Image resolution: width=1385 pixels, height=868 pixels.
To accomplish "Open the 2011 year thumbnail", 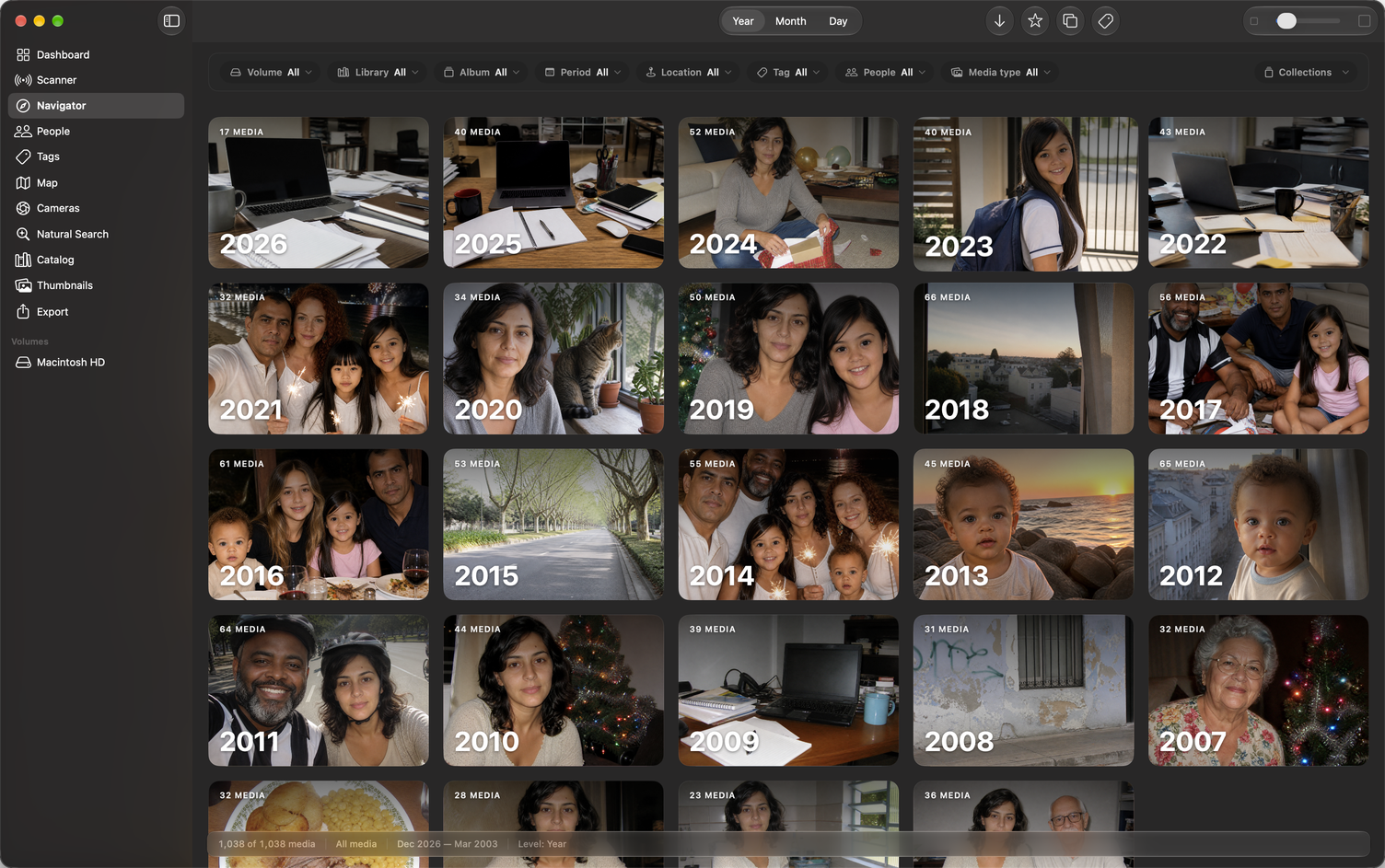I will 319,690.
